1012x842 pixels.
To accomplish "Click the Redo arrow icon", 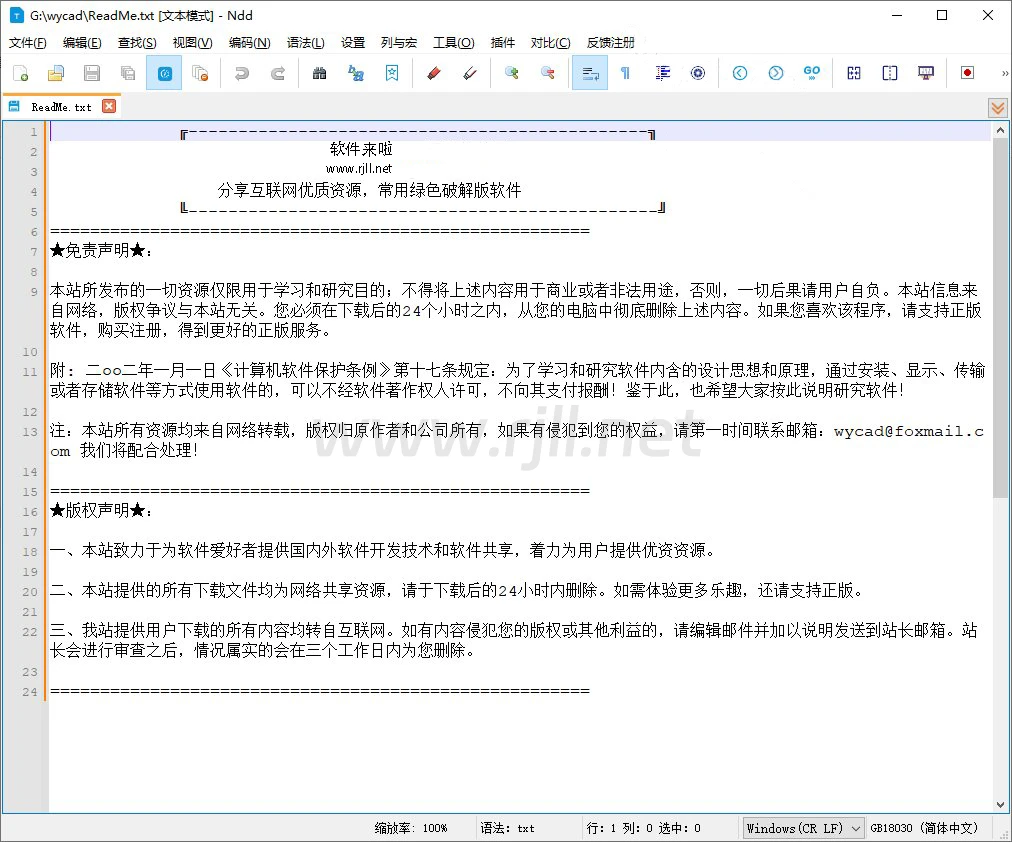I will pos(278,73).
